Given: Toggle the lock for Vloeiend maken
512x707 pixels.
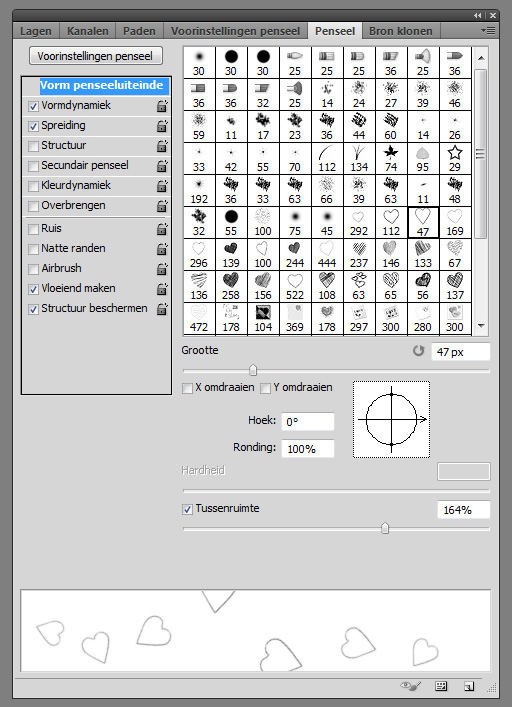Looking at the screenshot, I should coord(162,289).
